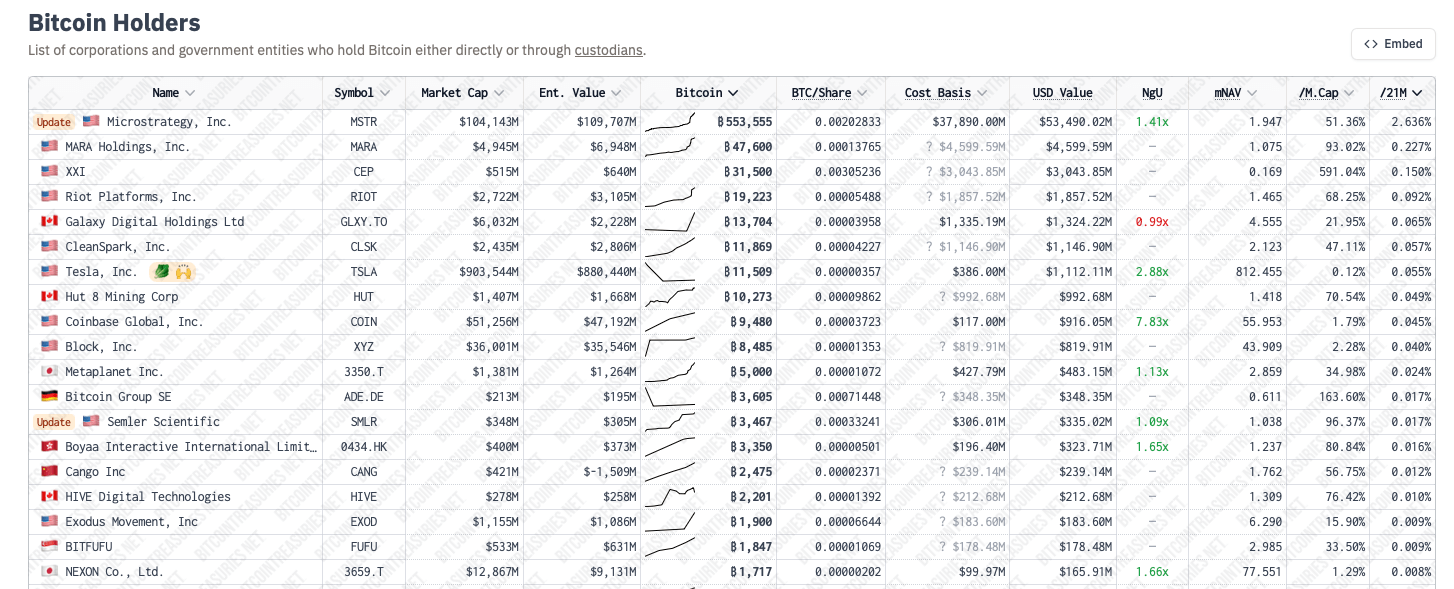The image size is (1454, 589).
Task: Expand the Market Cap column dropdown
Action: [498, 93]
